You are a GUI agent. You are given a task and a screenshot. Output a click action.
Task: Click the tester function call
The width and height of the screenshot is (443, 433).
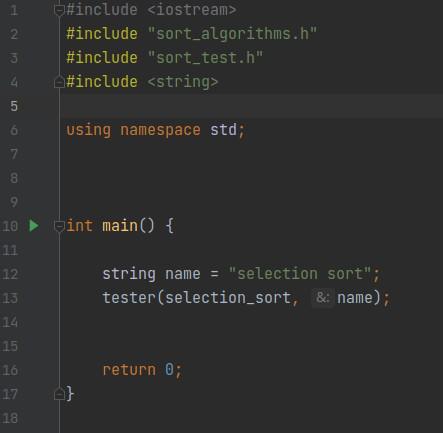tap(129, 298)
